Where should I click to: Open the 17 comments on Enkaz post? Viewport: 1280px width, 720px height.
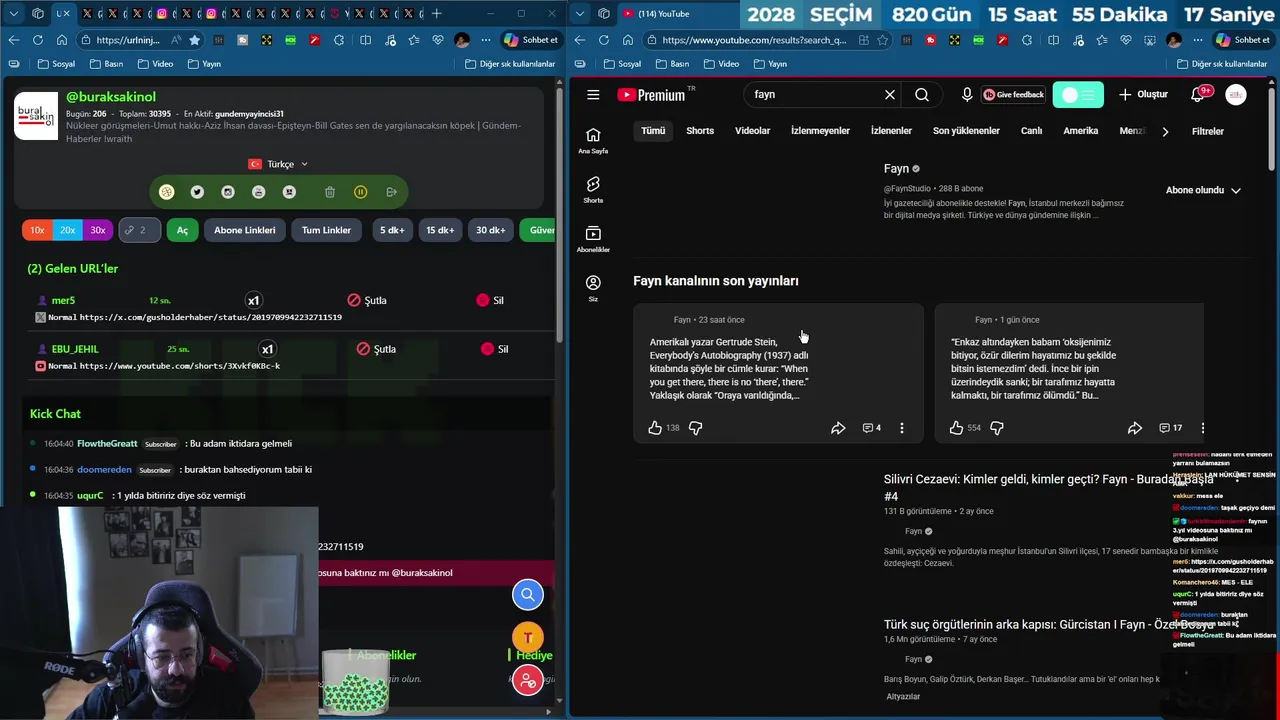(x=1171, y=428)
